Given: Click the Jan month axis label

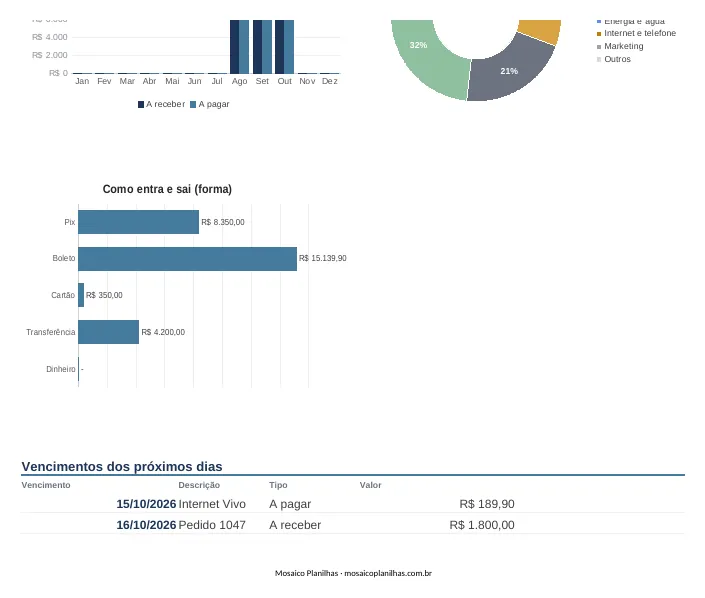Looking at the screenshot, I should (x=82, y=81).
